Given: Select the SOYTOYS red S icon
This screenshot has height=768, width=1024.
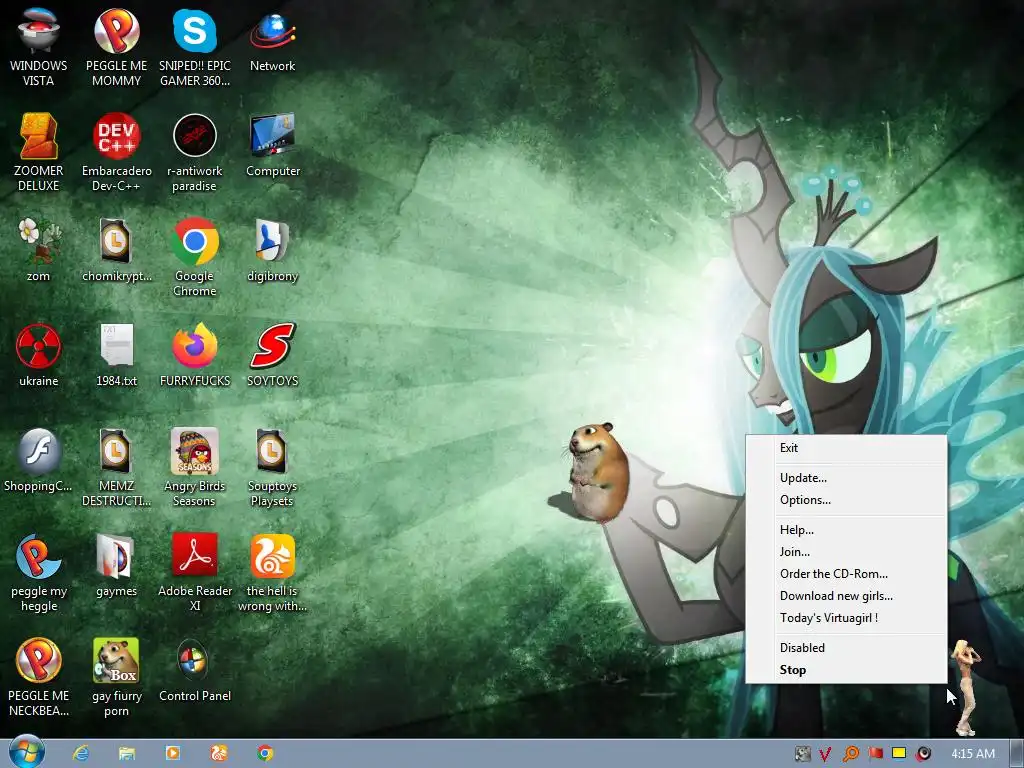Looking at the screenshot, I should [x=272, y=355].
